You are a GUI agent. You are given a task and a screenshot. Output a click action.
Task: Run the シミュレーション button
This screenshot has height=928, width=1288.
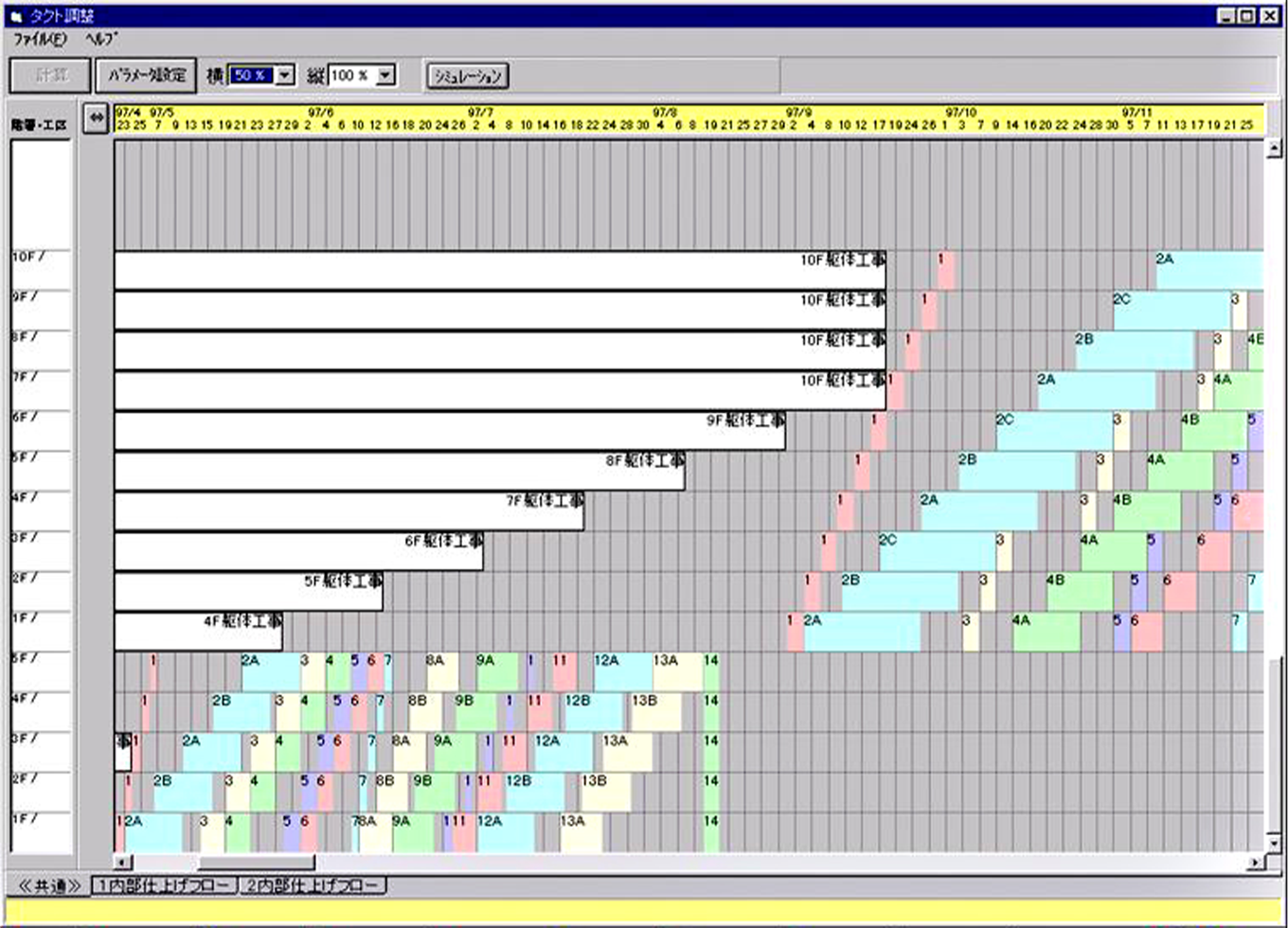point(467,76)
